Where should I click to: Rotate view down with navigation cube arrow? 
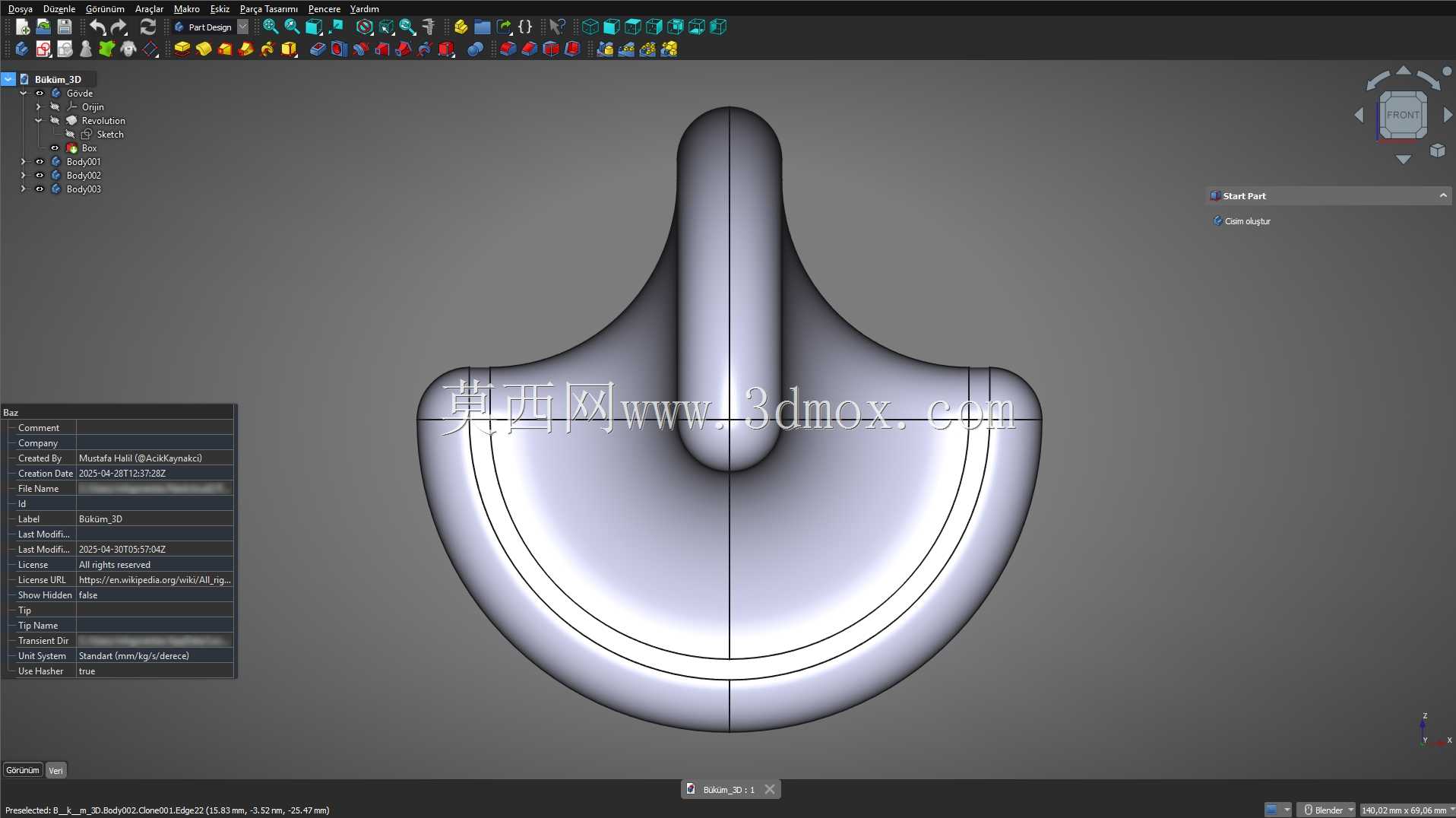click(x=1403, y=159)
